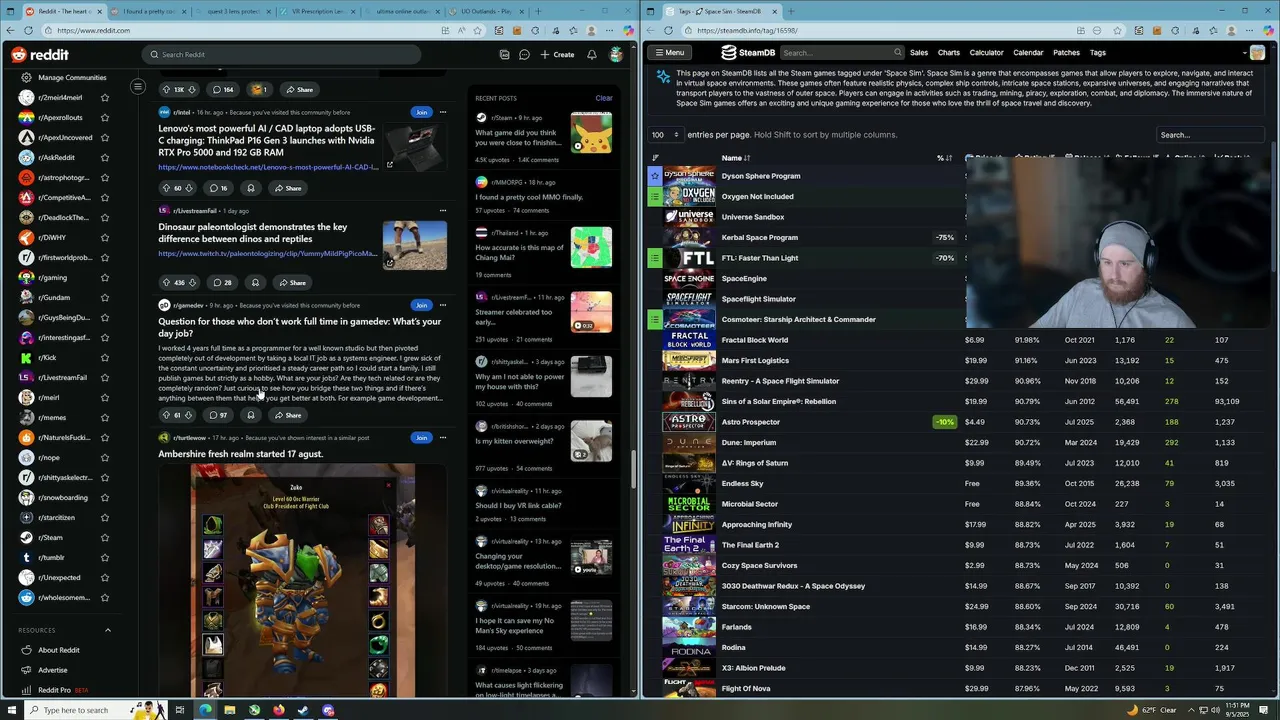Open SteamDB account dropdown arrow
The image size is (1280, 720).
coord(1245,53)
